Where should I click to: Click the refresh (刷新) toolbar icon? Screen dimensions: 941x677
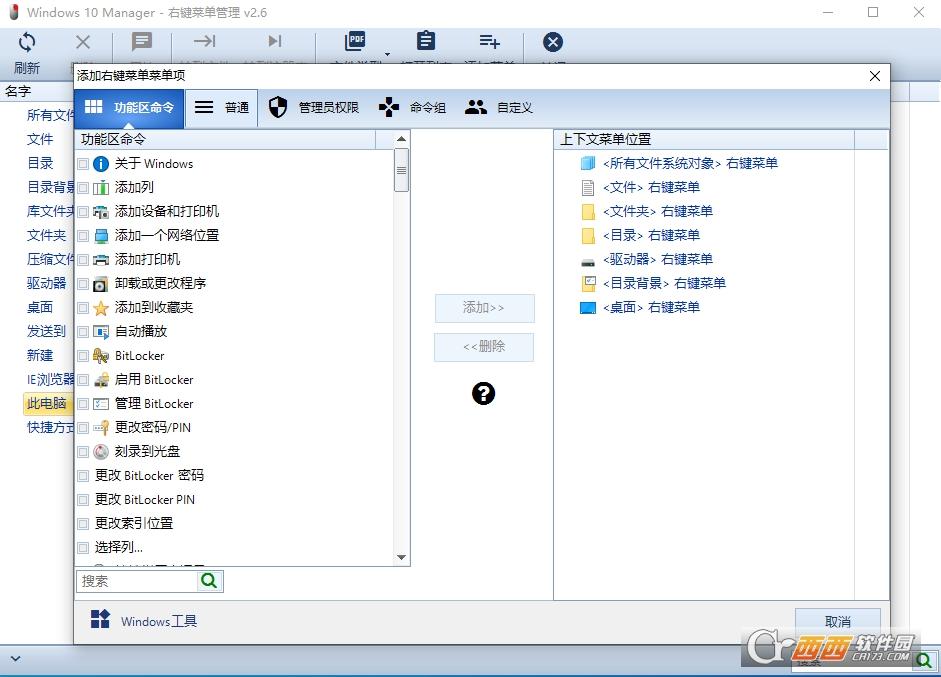27,42
